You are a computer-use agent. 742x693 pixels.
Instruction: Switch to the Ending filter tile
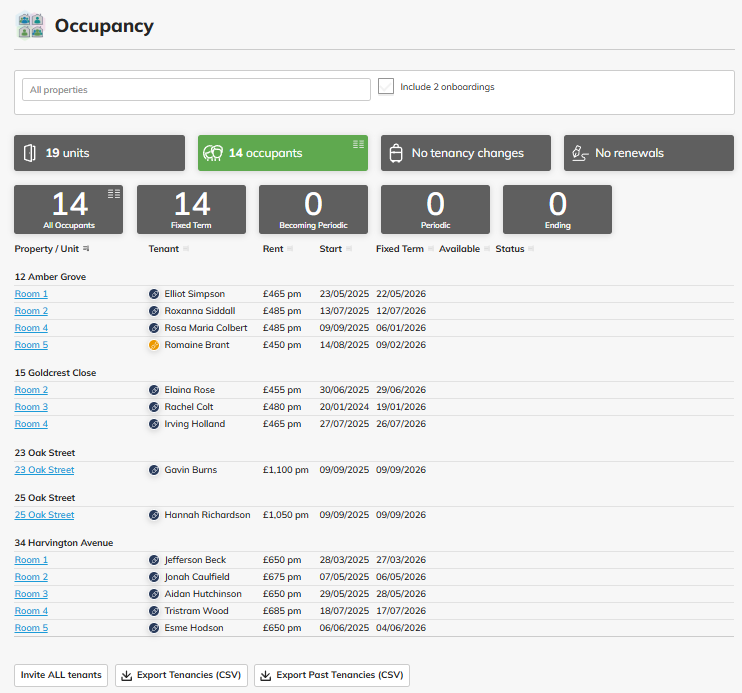tap(557, 209)
